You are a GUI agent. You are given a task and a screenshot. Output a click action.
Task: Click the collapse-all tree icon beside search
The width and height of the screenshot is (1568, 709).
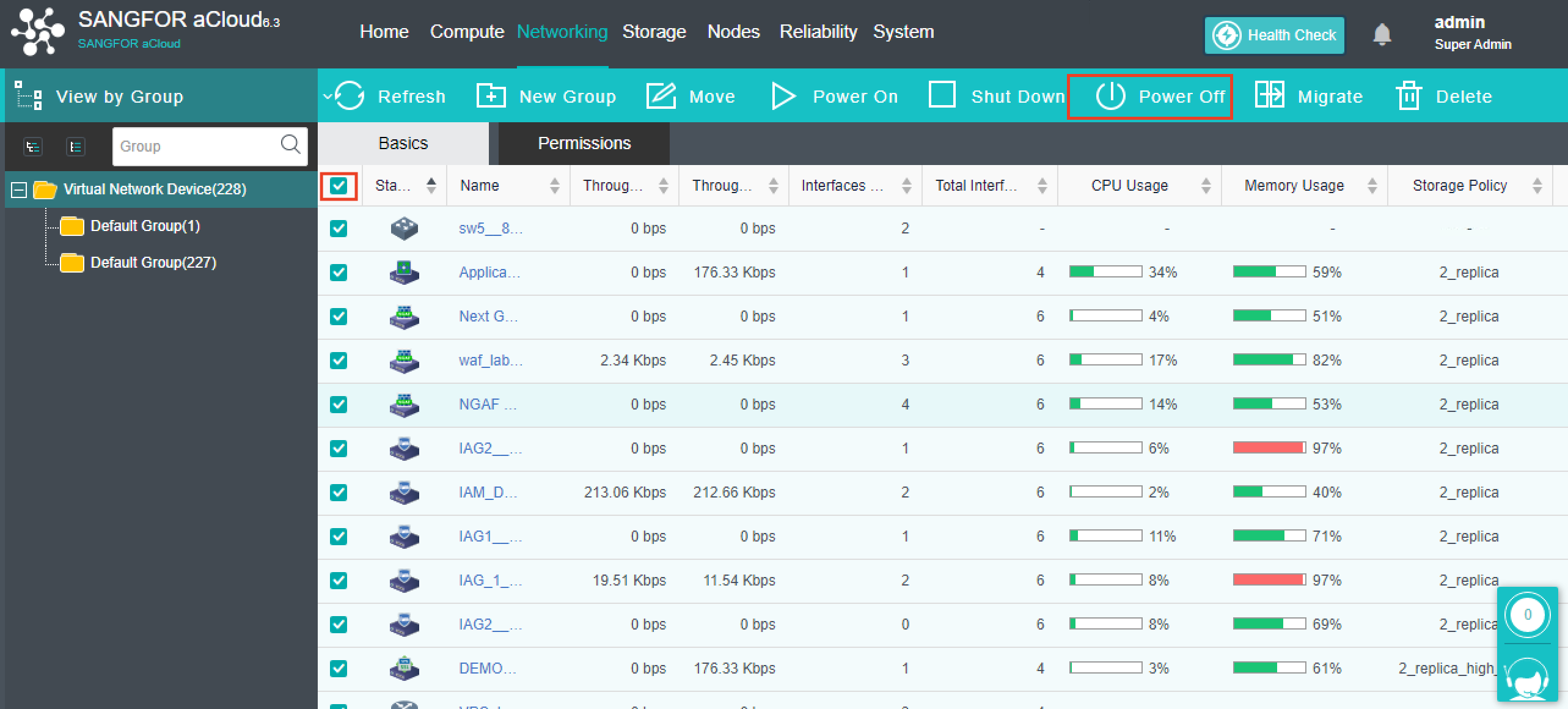(x=75, y=147)
